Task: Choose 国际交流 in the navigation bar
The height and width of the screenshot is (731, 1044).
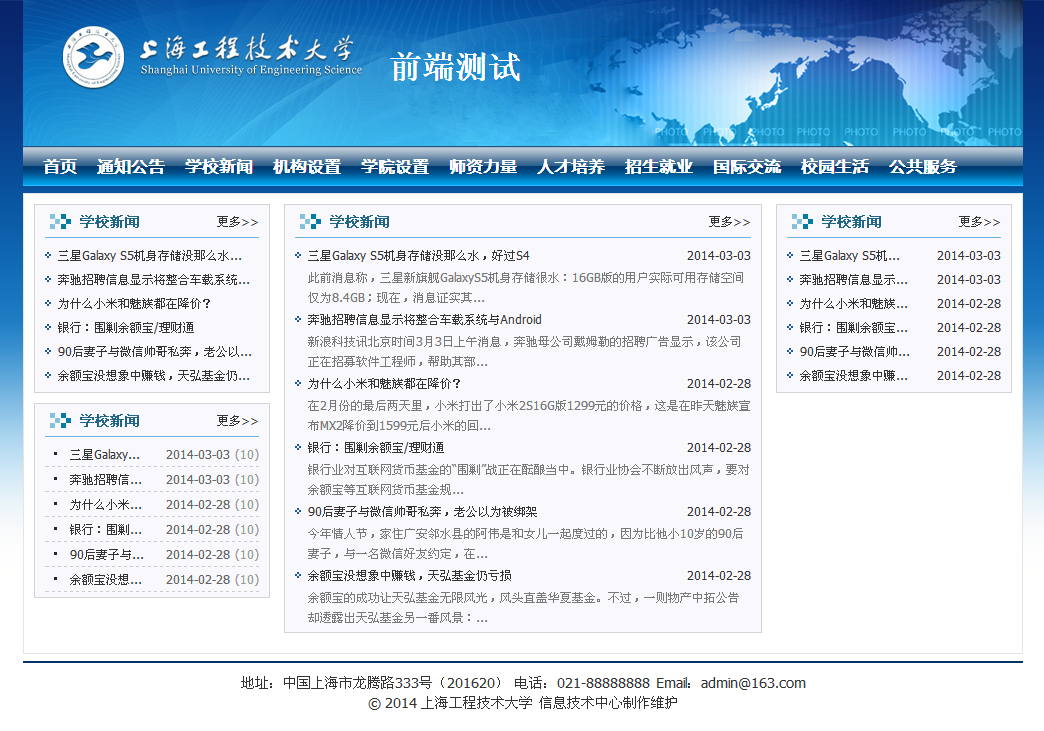Action: pos(747,167)
